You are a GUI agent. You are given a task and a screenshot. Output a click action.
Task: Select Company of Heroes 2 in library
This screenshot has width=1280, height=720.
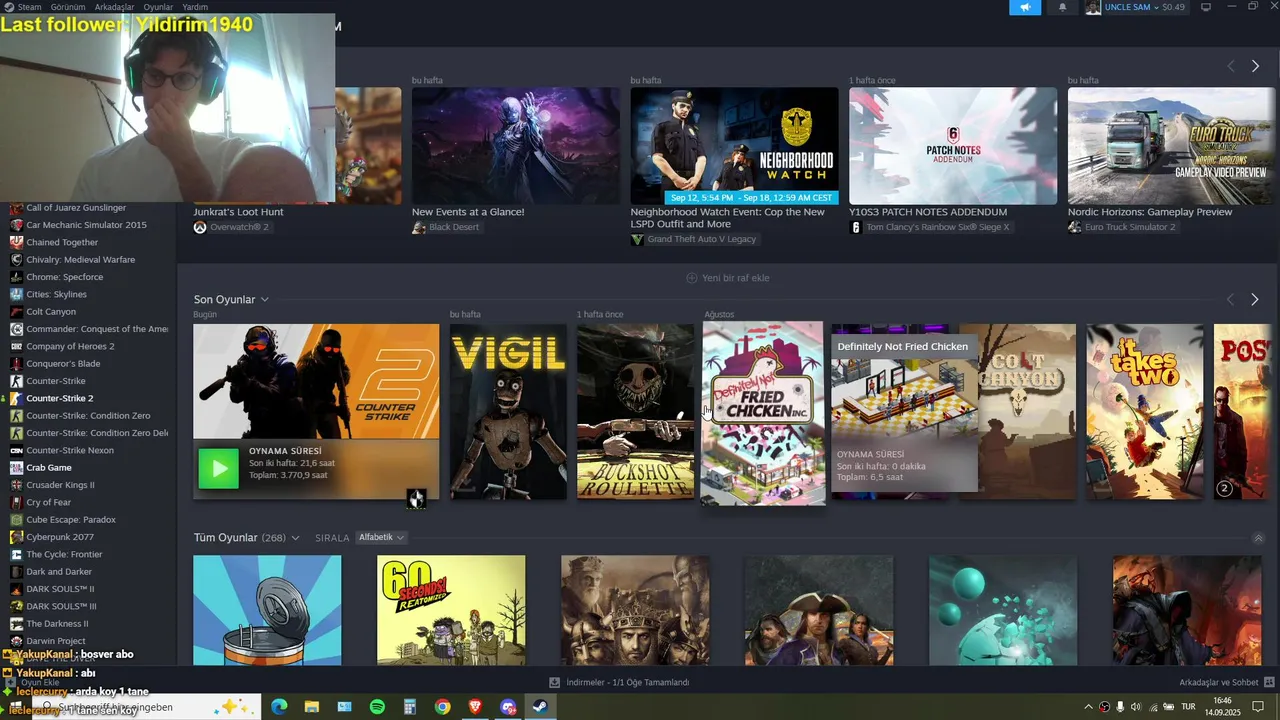tap(70, 346)
